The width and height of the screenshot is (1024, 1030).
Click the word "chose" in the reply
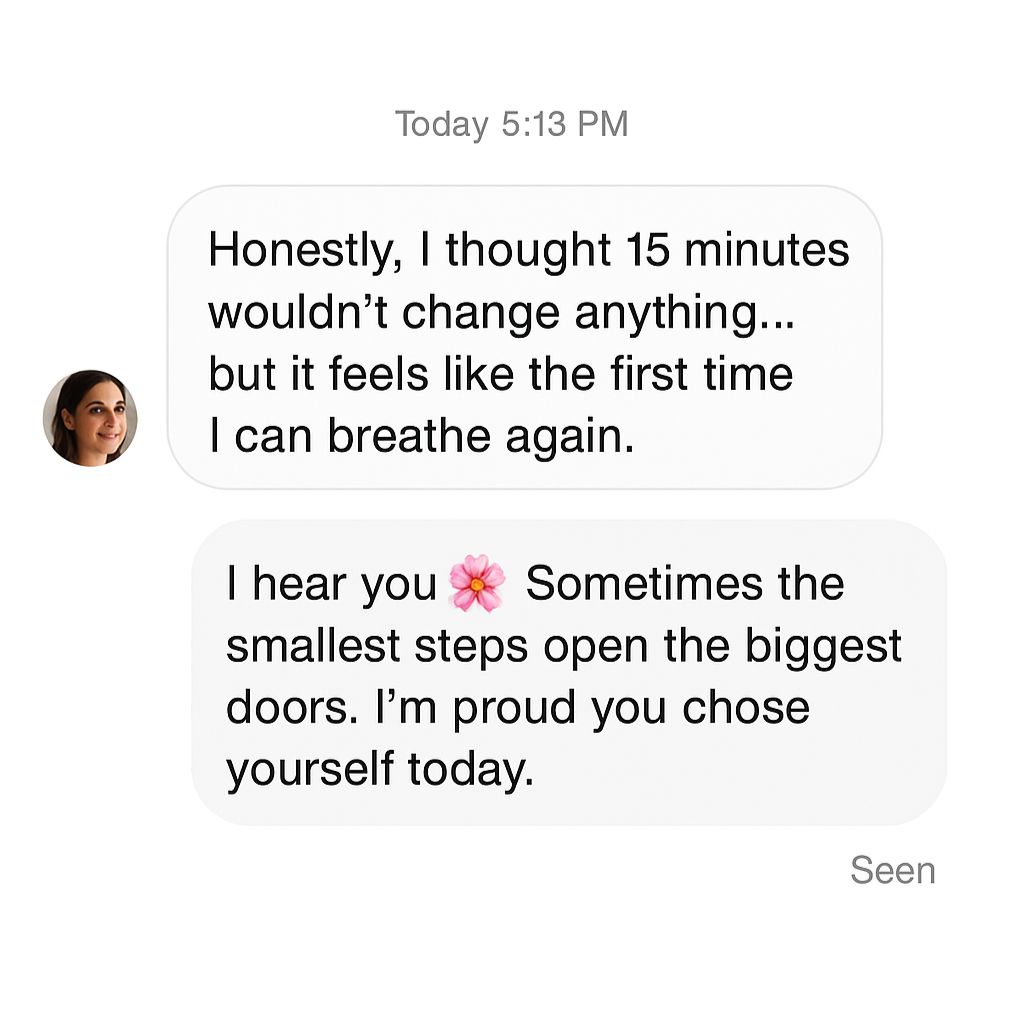coord(746,708)
